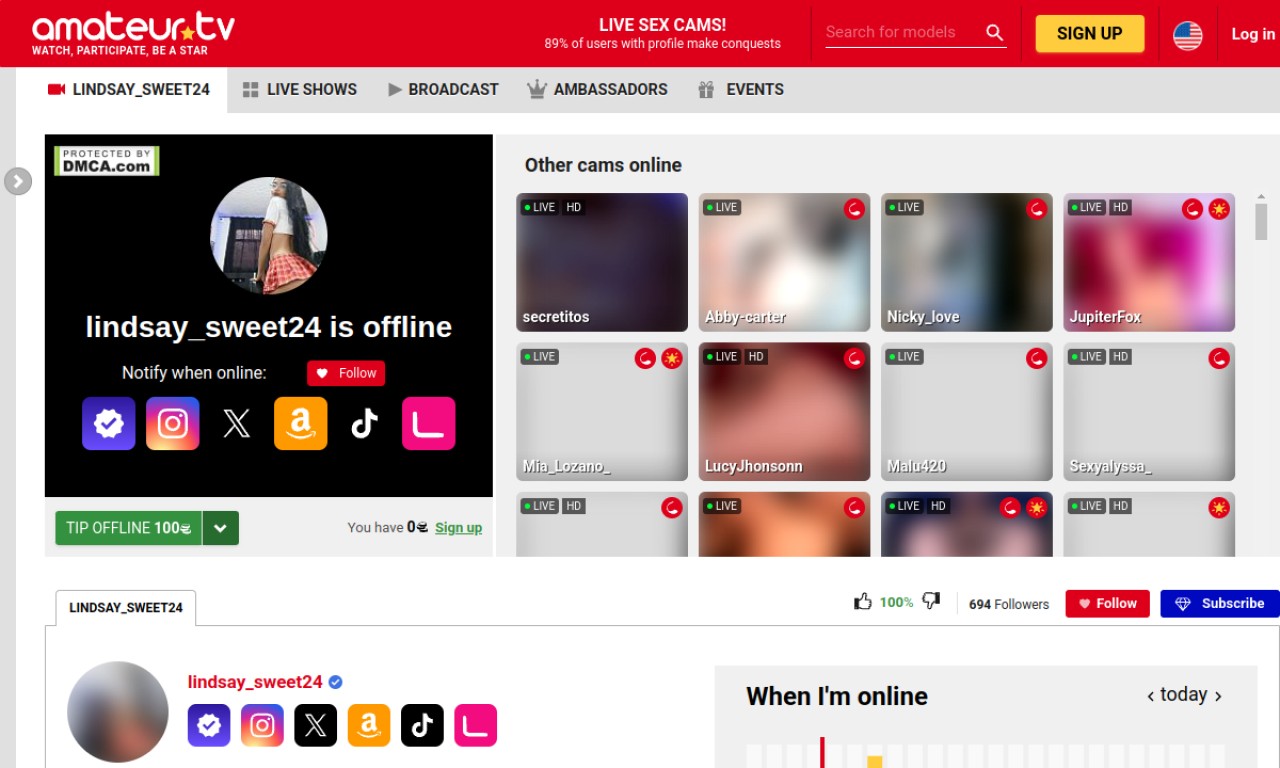Screen dimensions: 1280x768
Task: Click TIP OFFLINE 100 button
Action: click(x=129, y=528)
